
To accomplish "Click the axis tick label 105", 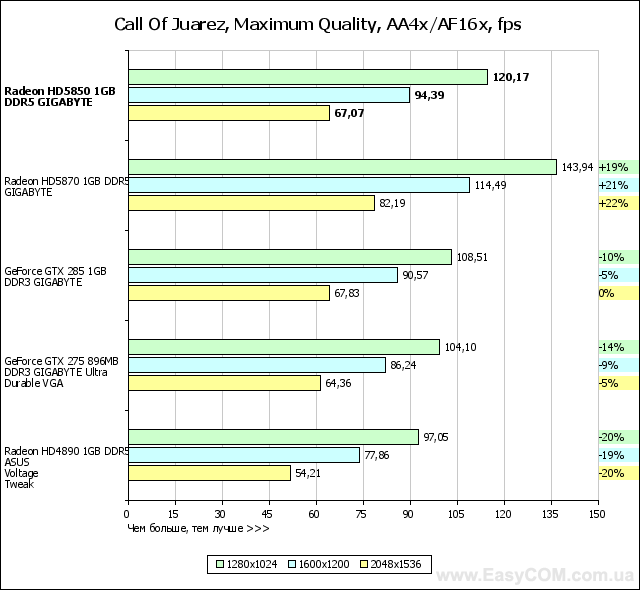I will click(x=456, y=514).
